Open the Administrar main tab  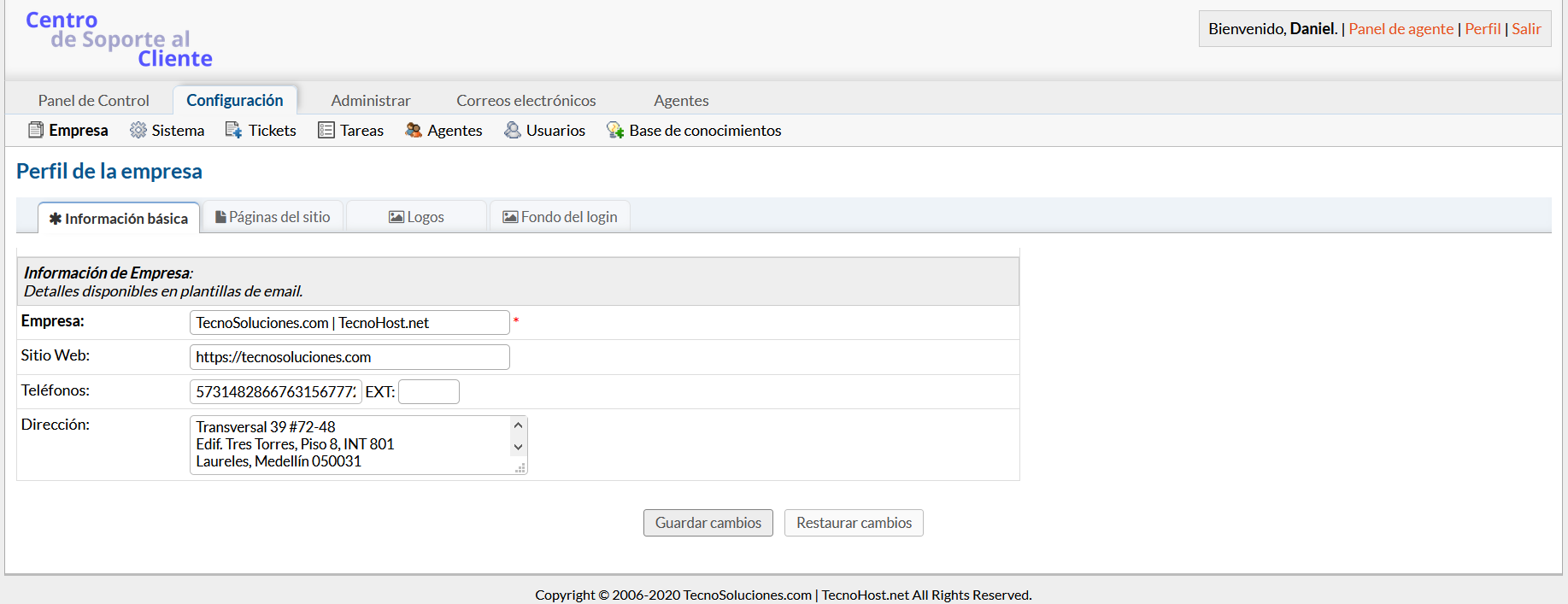371,101
